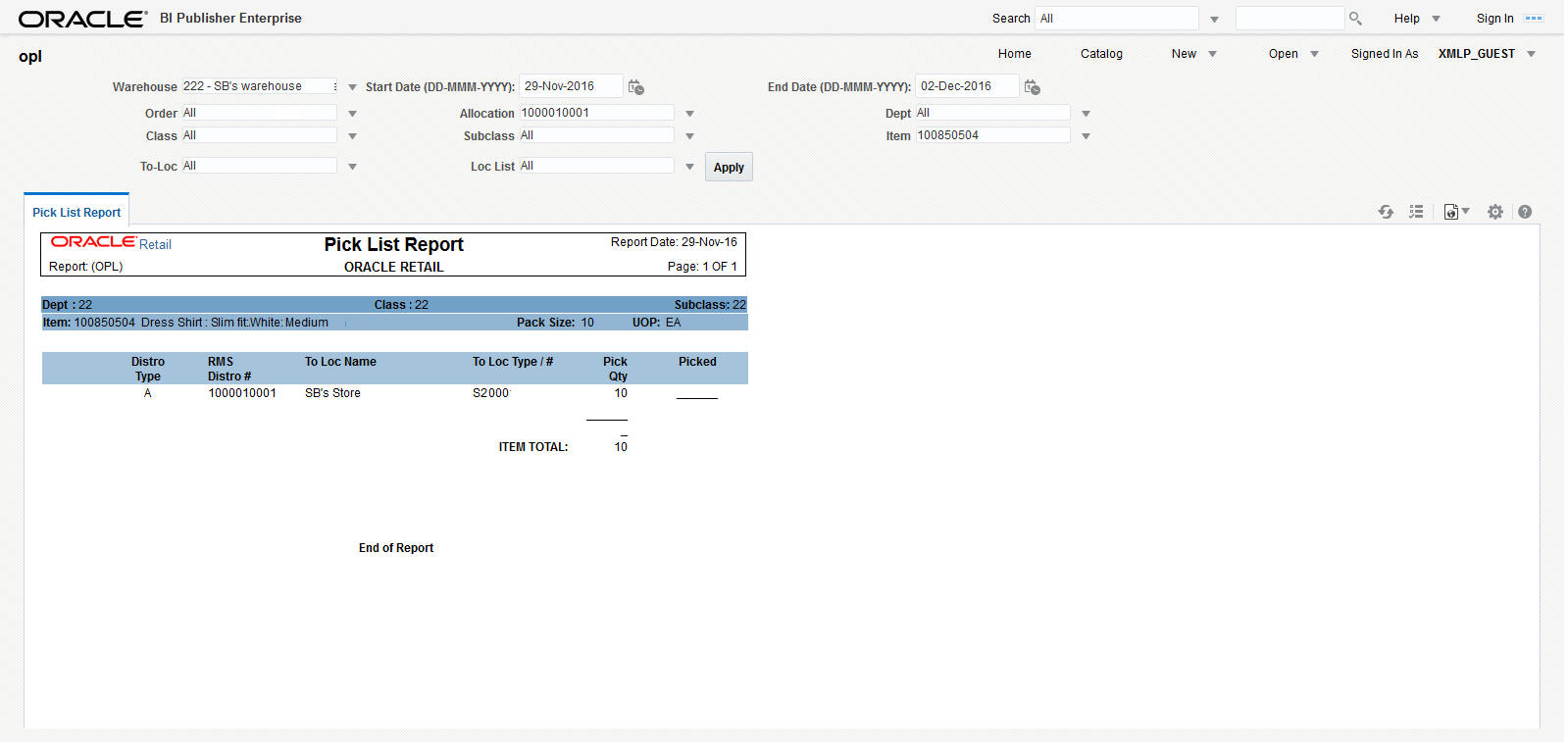Select the Pick List Report tab

pos(76,212)
